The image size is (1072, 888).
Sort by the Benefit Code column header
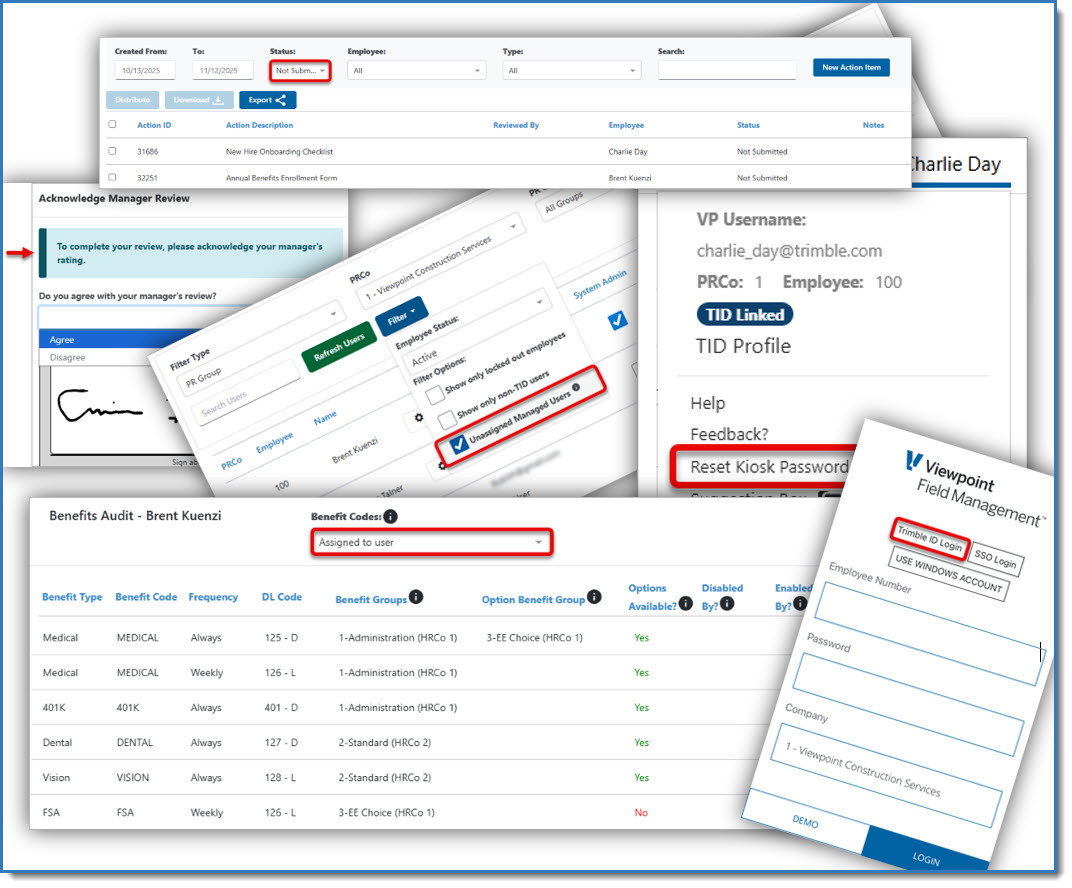tap(146, 597)
